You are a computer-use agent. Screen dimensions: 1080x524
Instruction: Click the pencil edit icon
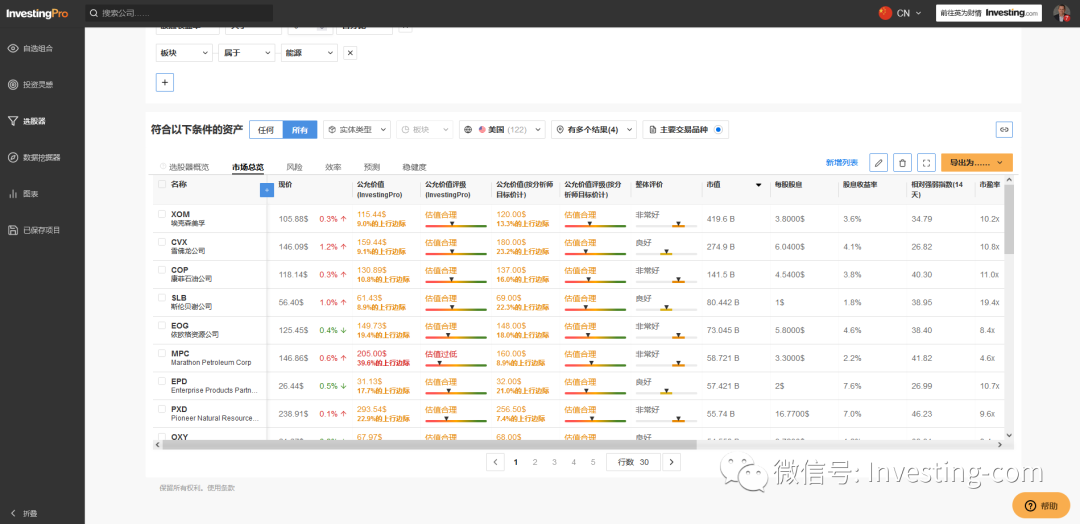click(878, 162)
